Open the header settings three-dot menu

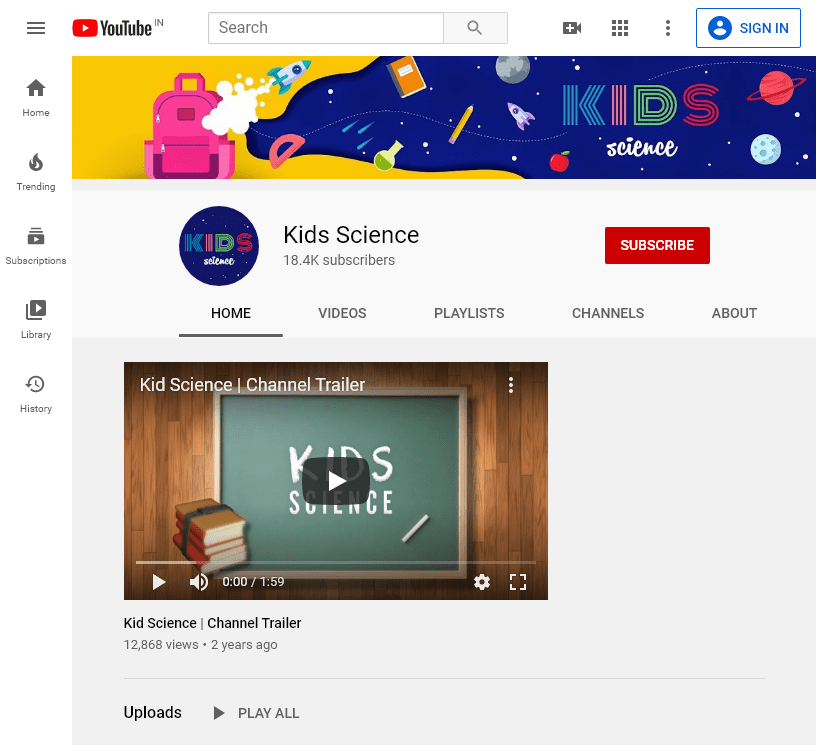click(668, 28)
